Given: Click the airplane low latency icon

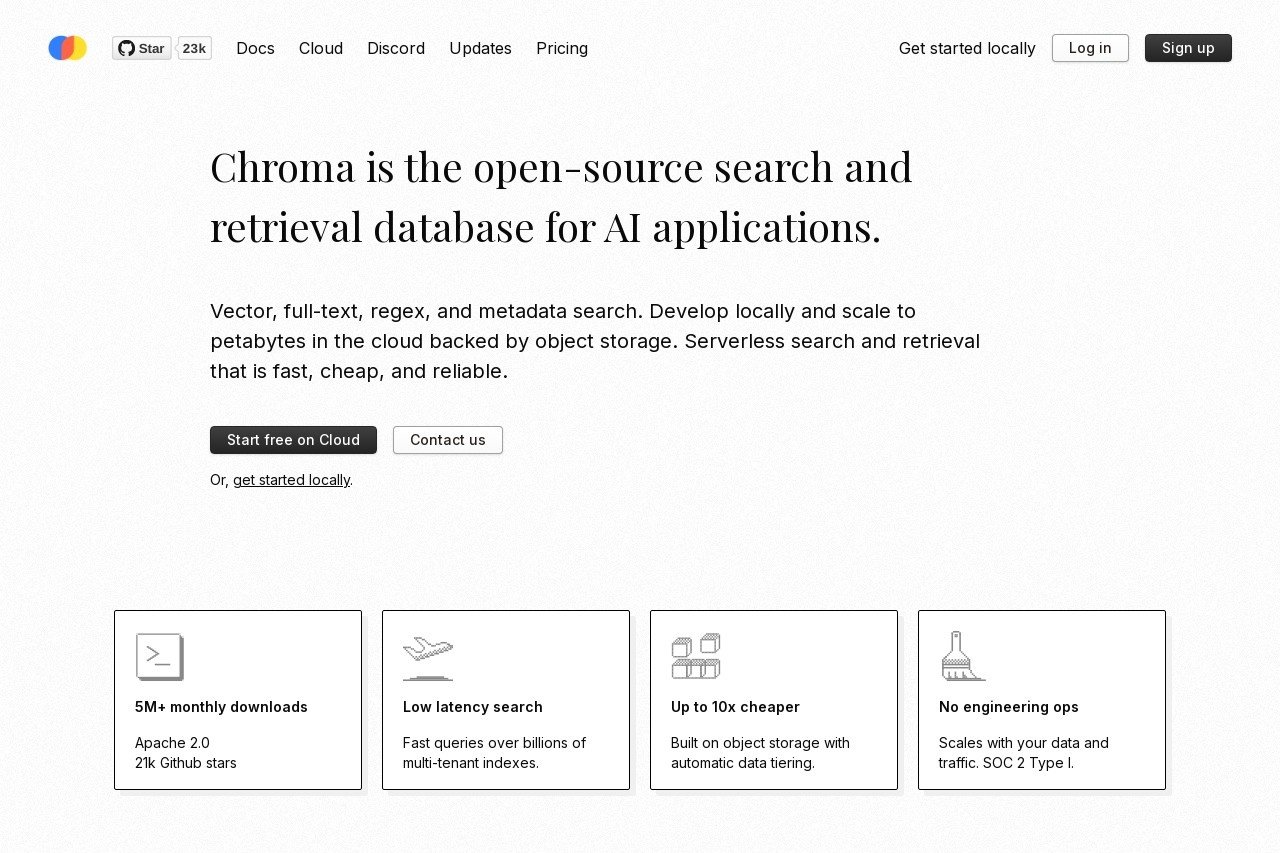Looking at the screenshot, I should 428,657.
